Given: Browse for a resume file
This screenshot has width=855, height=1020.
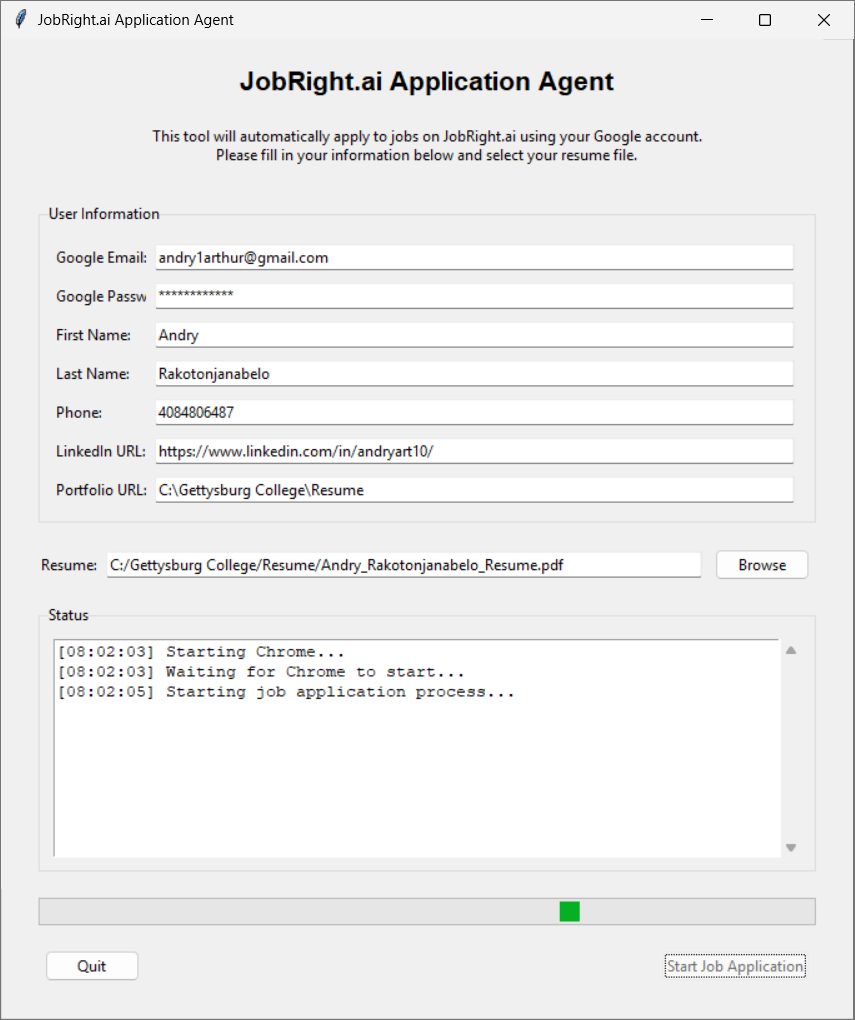Looking at the screenshot, I should pos(762,565).
